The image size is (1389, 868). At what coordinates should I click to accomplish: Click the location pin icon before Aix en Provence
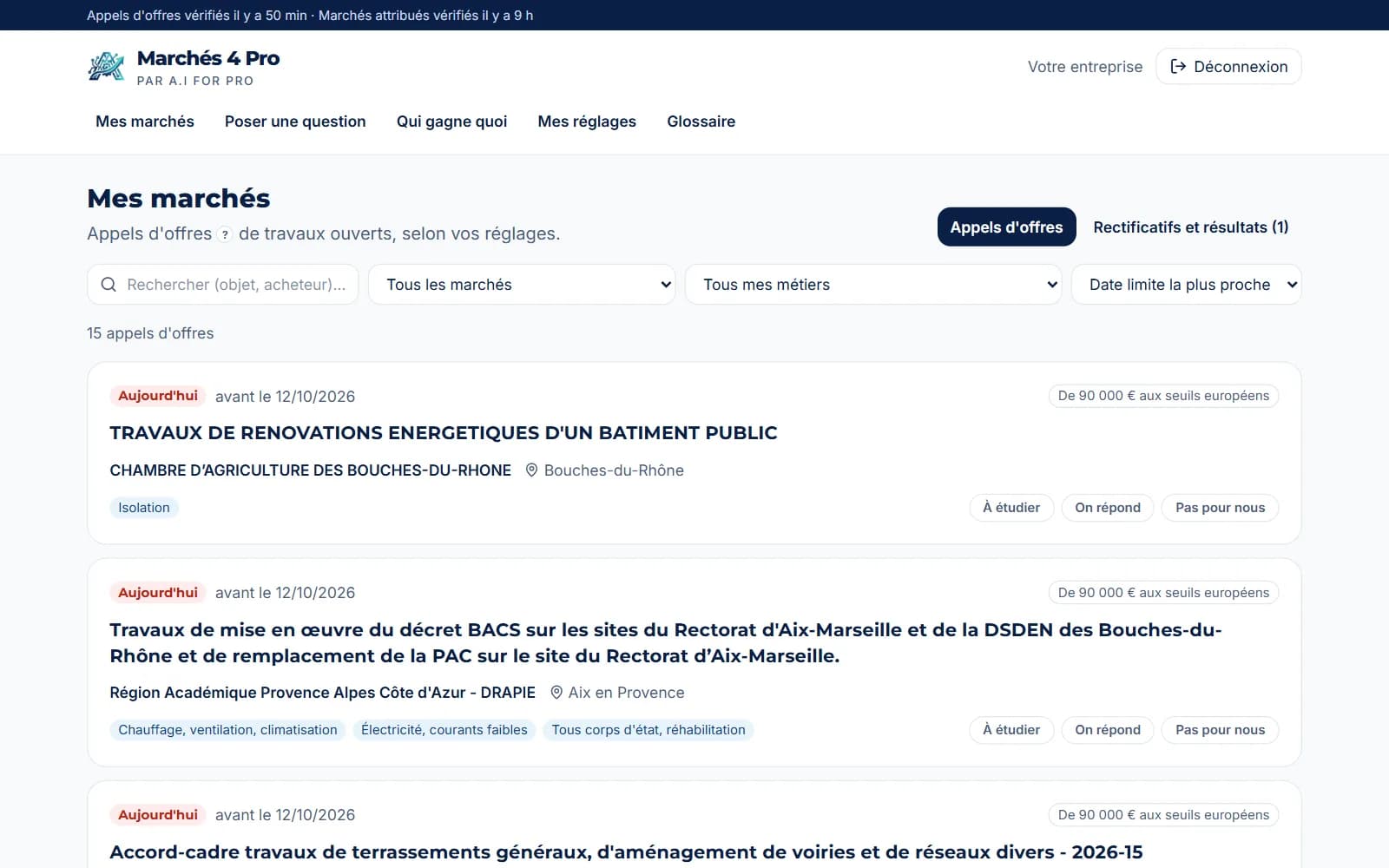pos(556,693)
